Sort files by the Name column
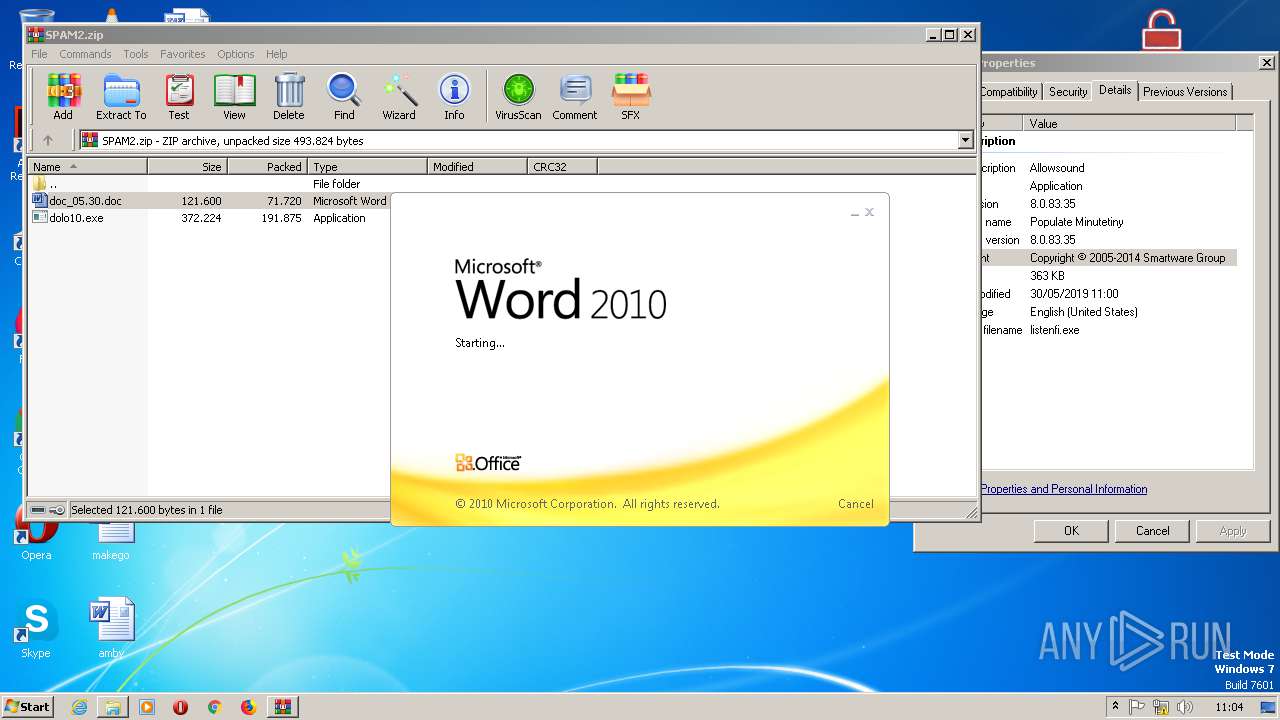Viewport: 1280px width, 720px height. 88,167
